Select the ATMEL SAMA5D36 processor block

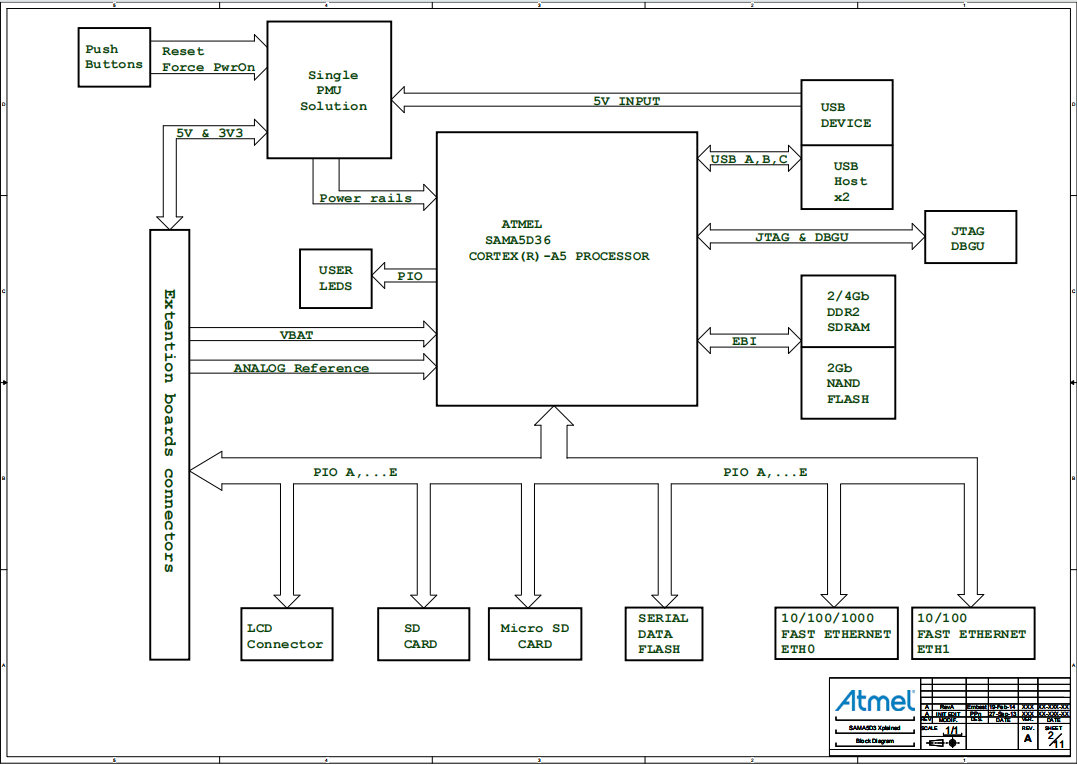[x=566, y=268]
